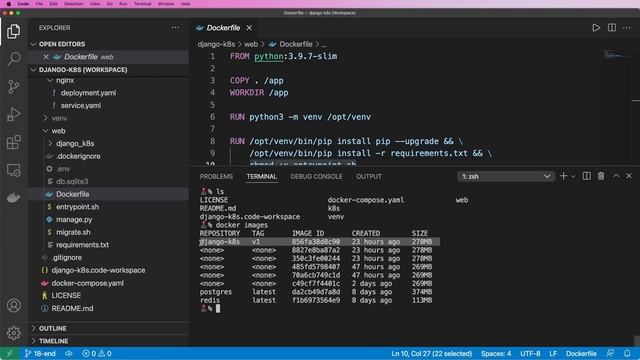Close the terminal panel
Viewport: 640px width, 360px height.
629,176
